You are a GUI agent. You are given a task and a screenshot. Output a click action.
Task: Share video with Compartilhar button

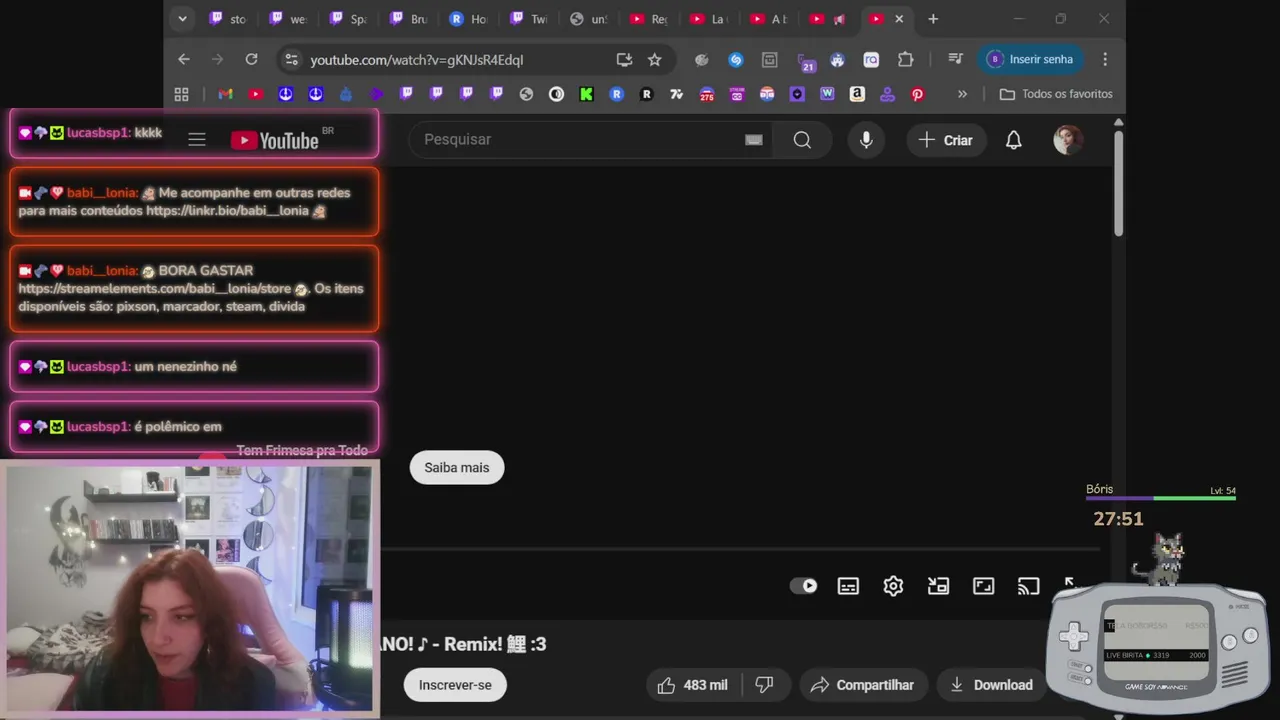click(x=863, y=685)
